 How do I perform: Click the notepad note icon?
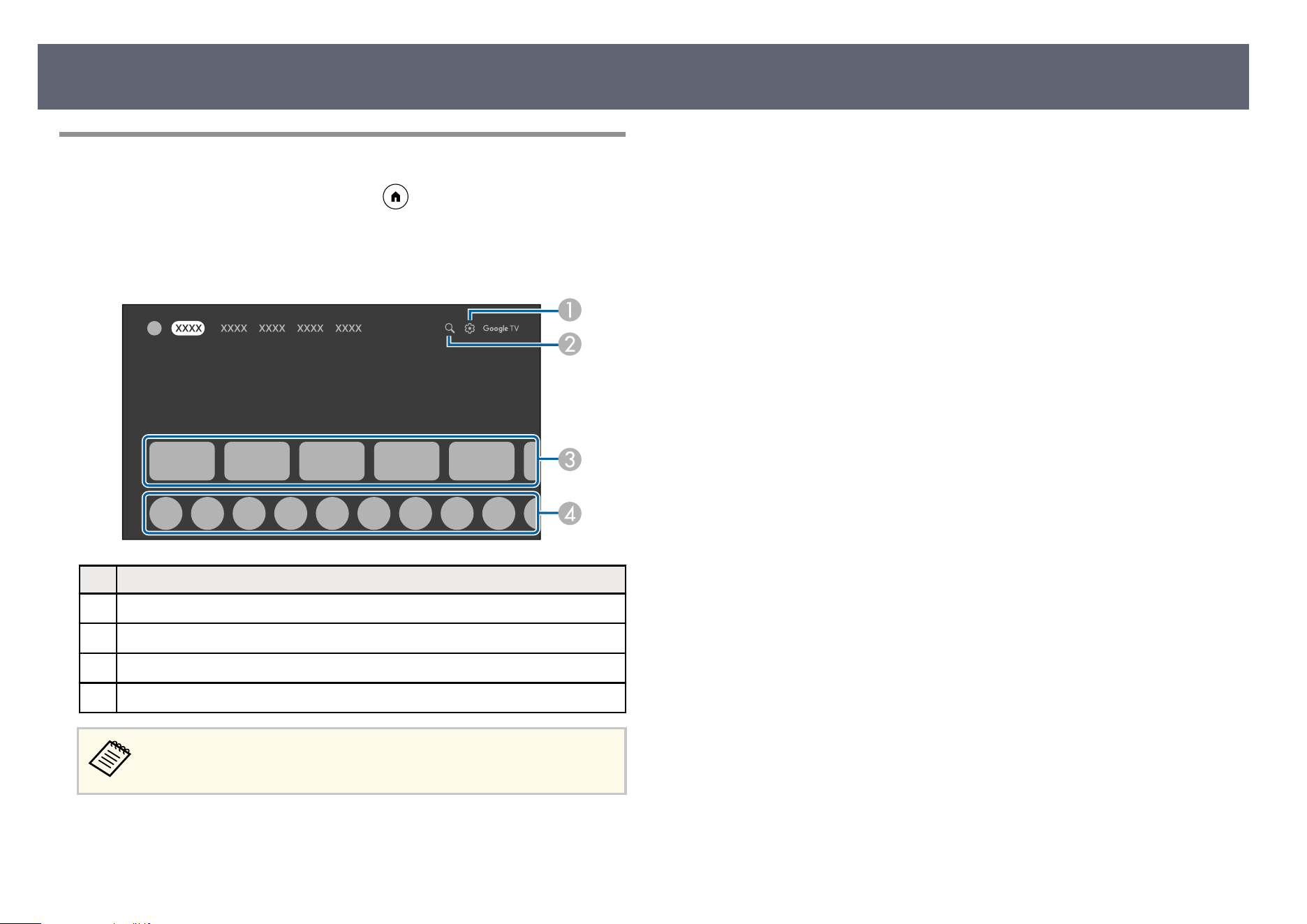tap(110, 759)
